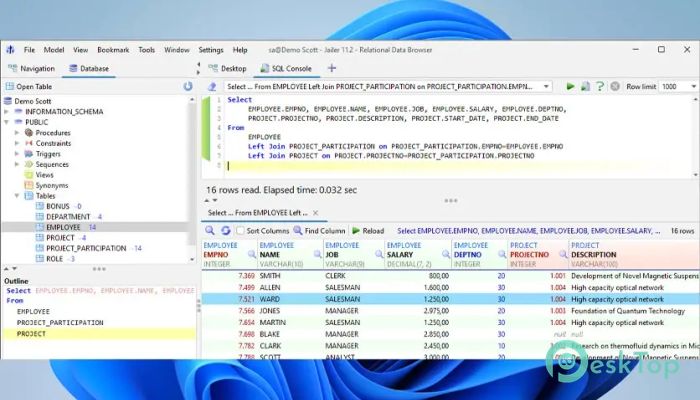Viewport: 700px width, 400px height.
Task: Close the Select ... From EMPLOYEE result tab
Action: tap(316, 213)
